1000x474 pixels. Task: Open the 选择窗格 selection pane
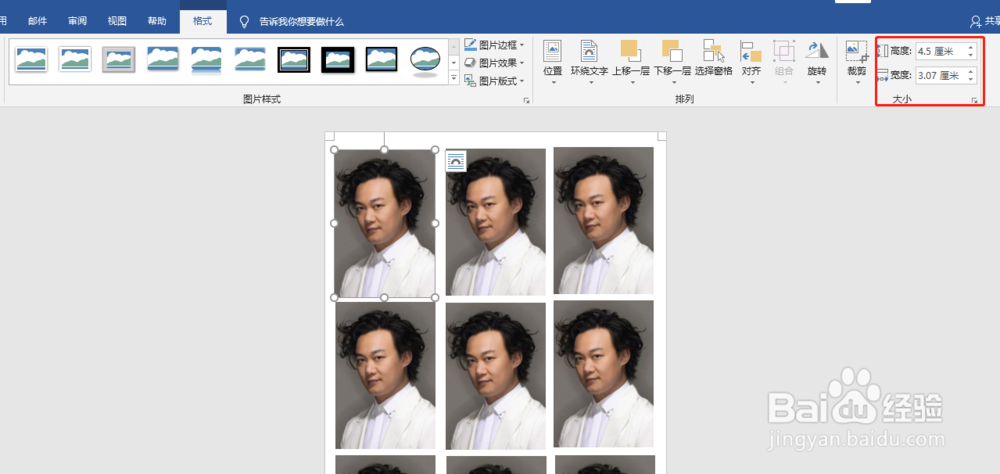click(714, 57)
